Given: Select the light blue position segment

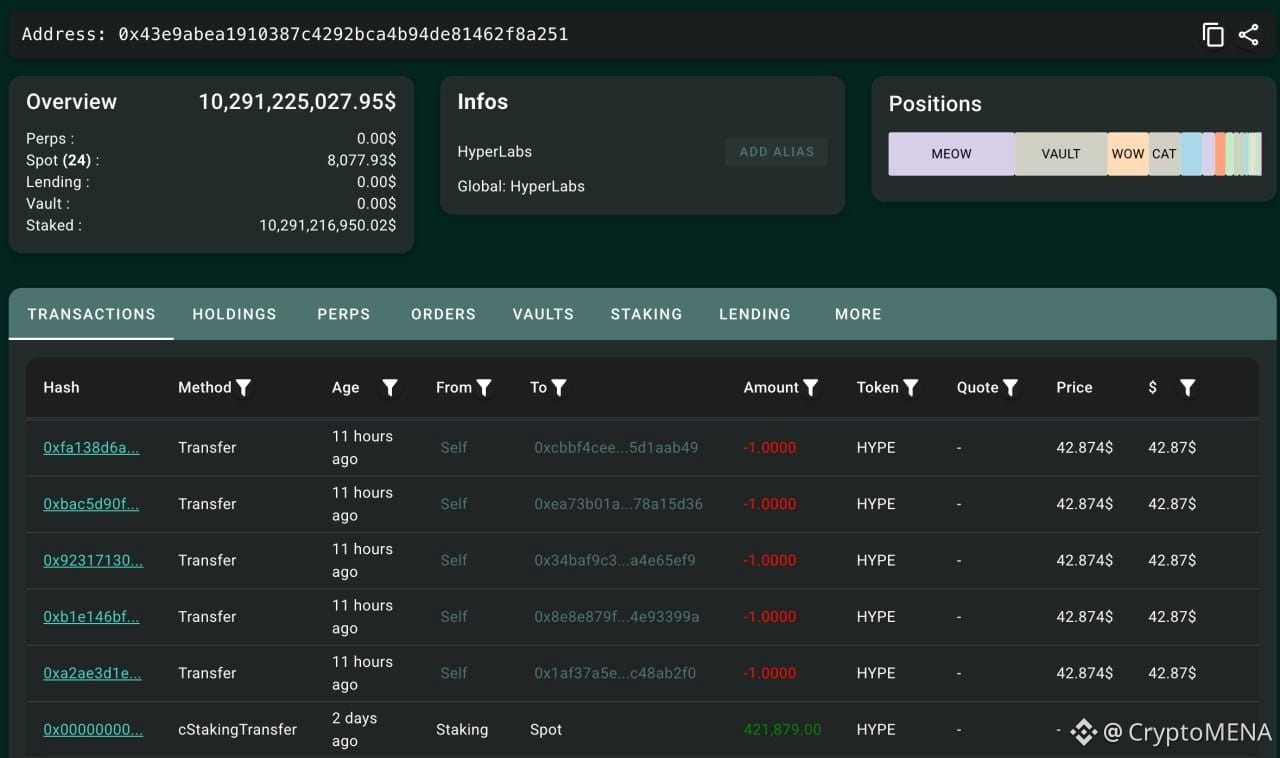Looking at the screenshot, I should tap(1191, 154).
